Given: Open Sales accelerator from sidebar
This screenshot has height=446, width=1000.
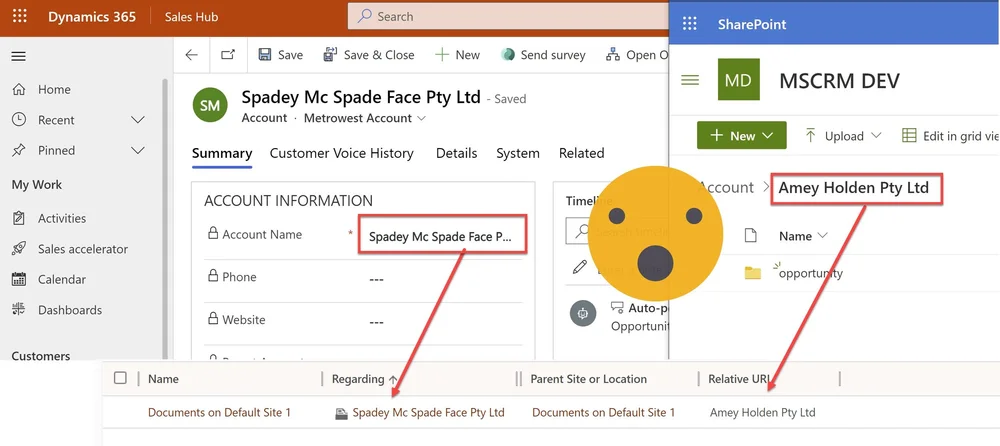Looking at the screenshot, I should (x=83, y=249).
